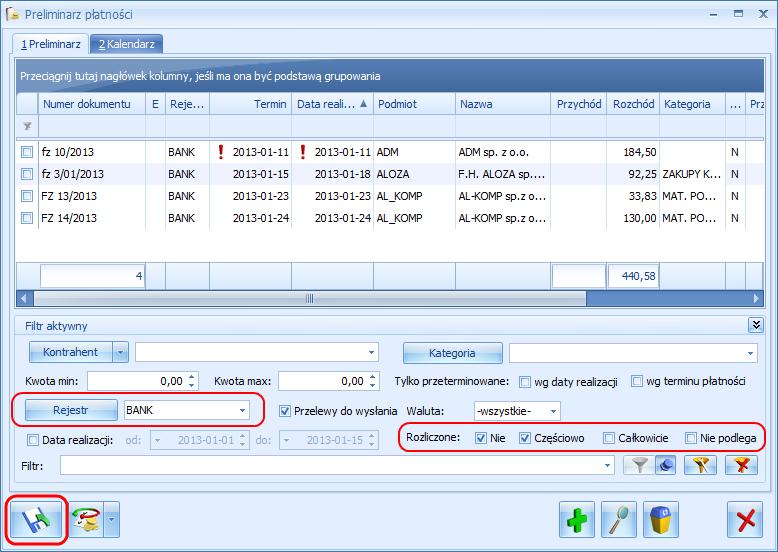
Task: Toggle the filter pin icon
Action: pos(665,465)
